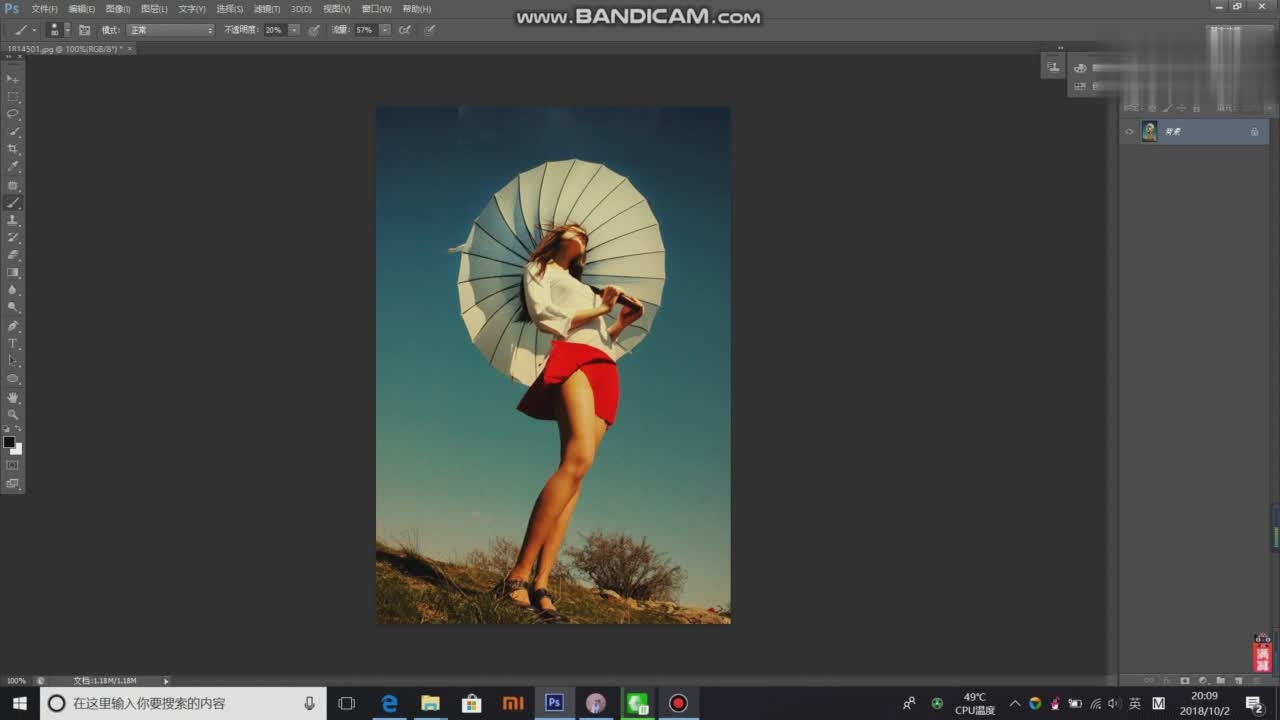1280x720 pixels.
Task: Select the Quick Selection tool
Action: click(x=13, y=132)
